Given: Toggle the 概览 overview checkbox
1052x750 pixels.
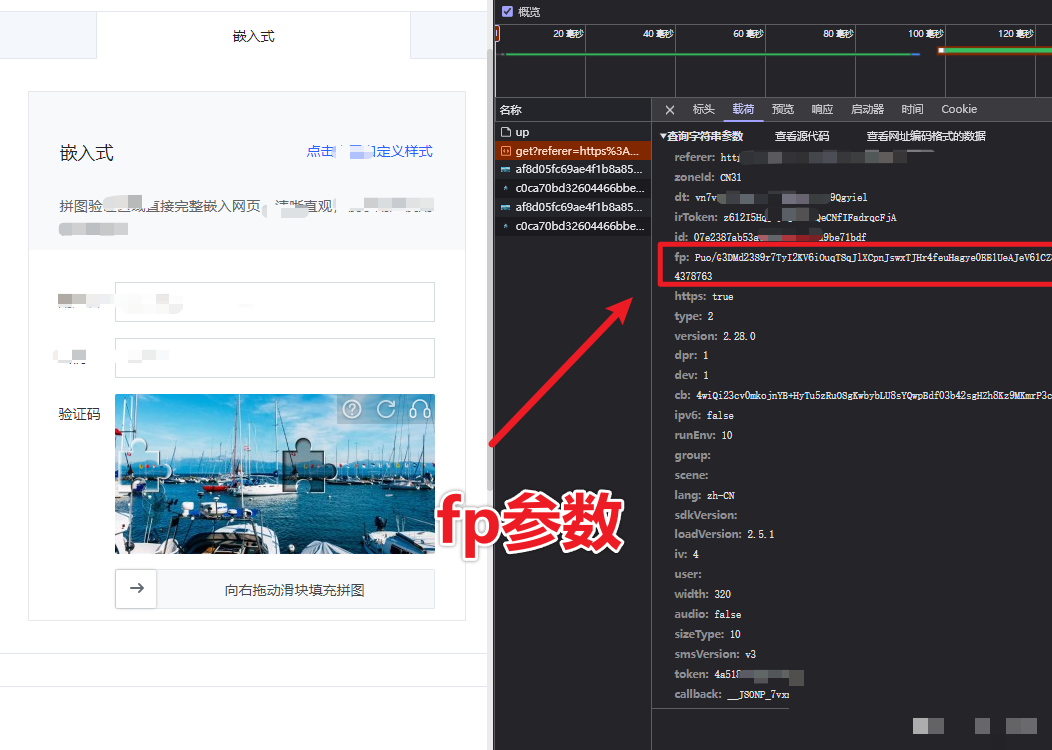Looking at the screenshot, I should tap(508, 12).
